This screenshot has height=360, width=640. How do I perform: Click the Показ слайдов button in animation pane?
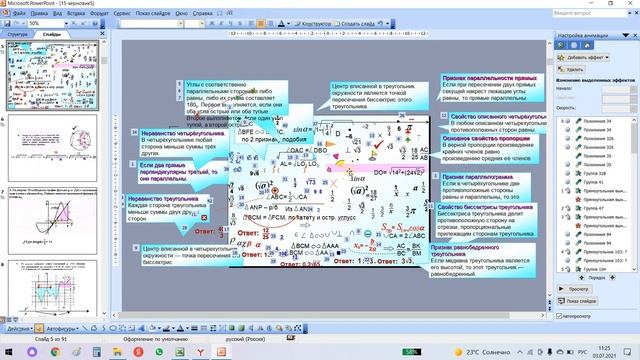578,301
